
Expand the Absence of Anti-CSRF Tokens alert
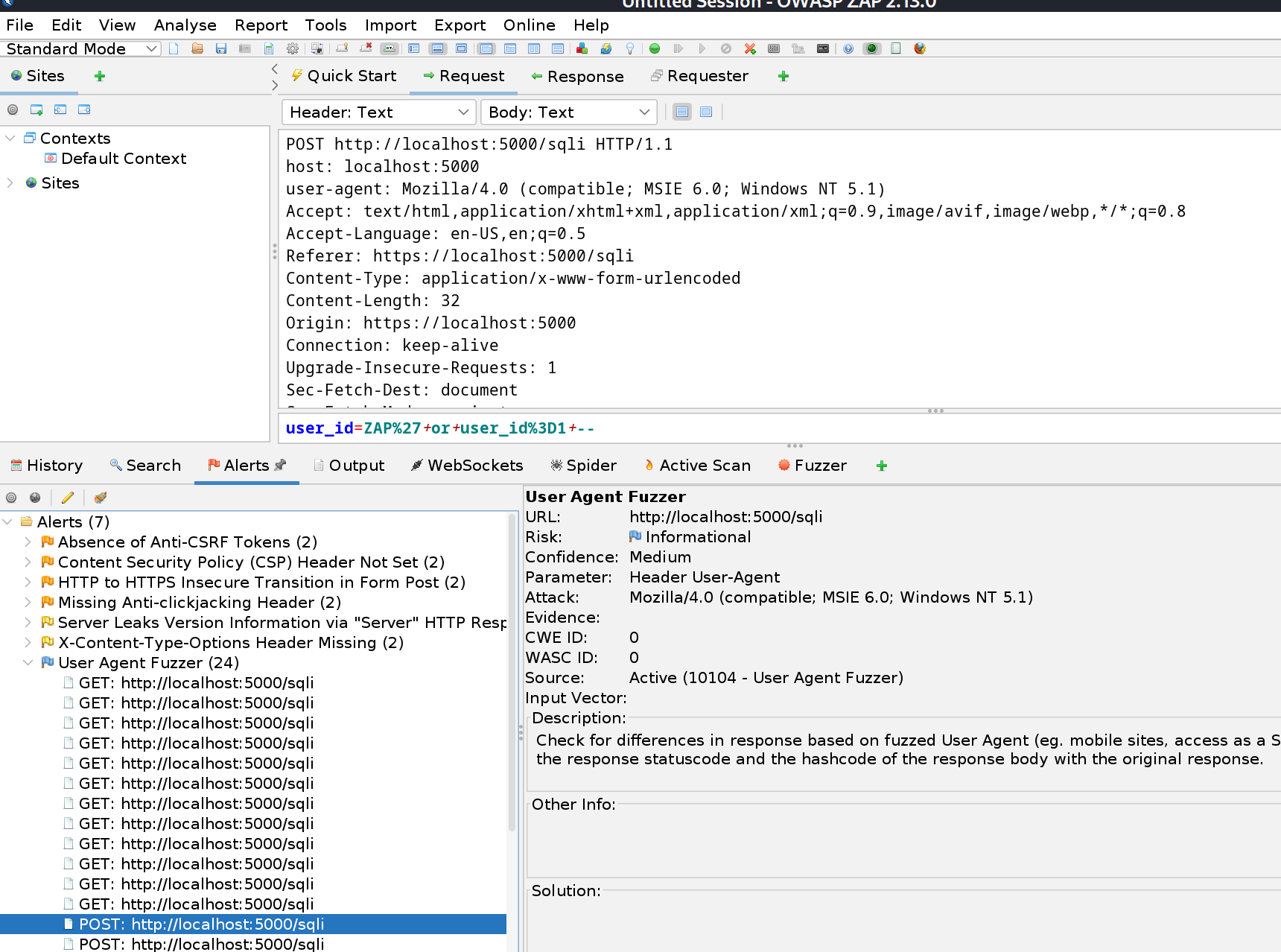click(28, 542)
